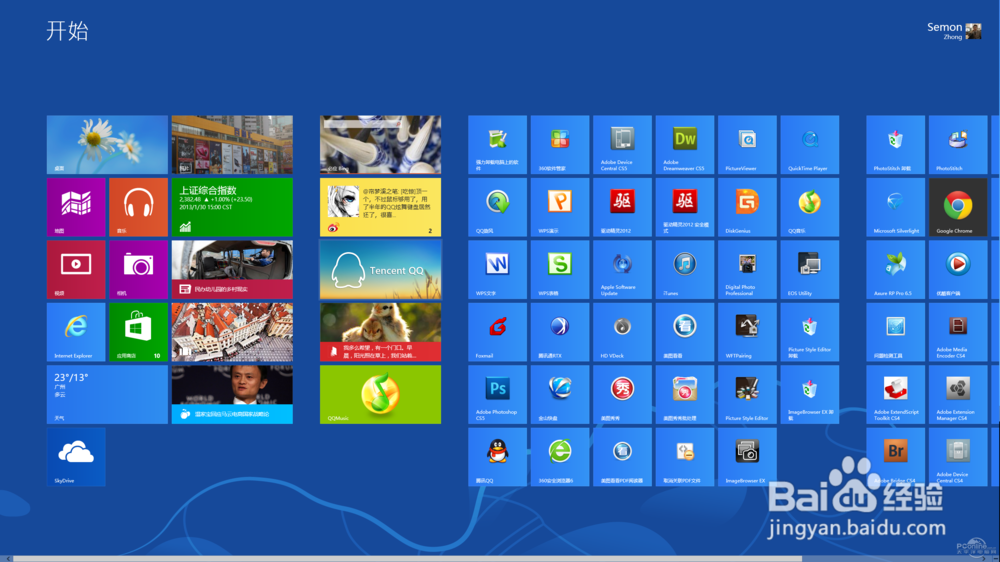This screenshot has width=1000, height=562.
Task: Launch Adobe Photoshop CS5
Action: (x=497, y=395)
